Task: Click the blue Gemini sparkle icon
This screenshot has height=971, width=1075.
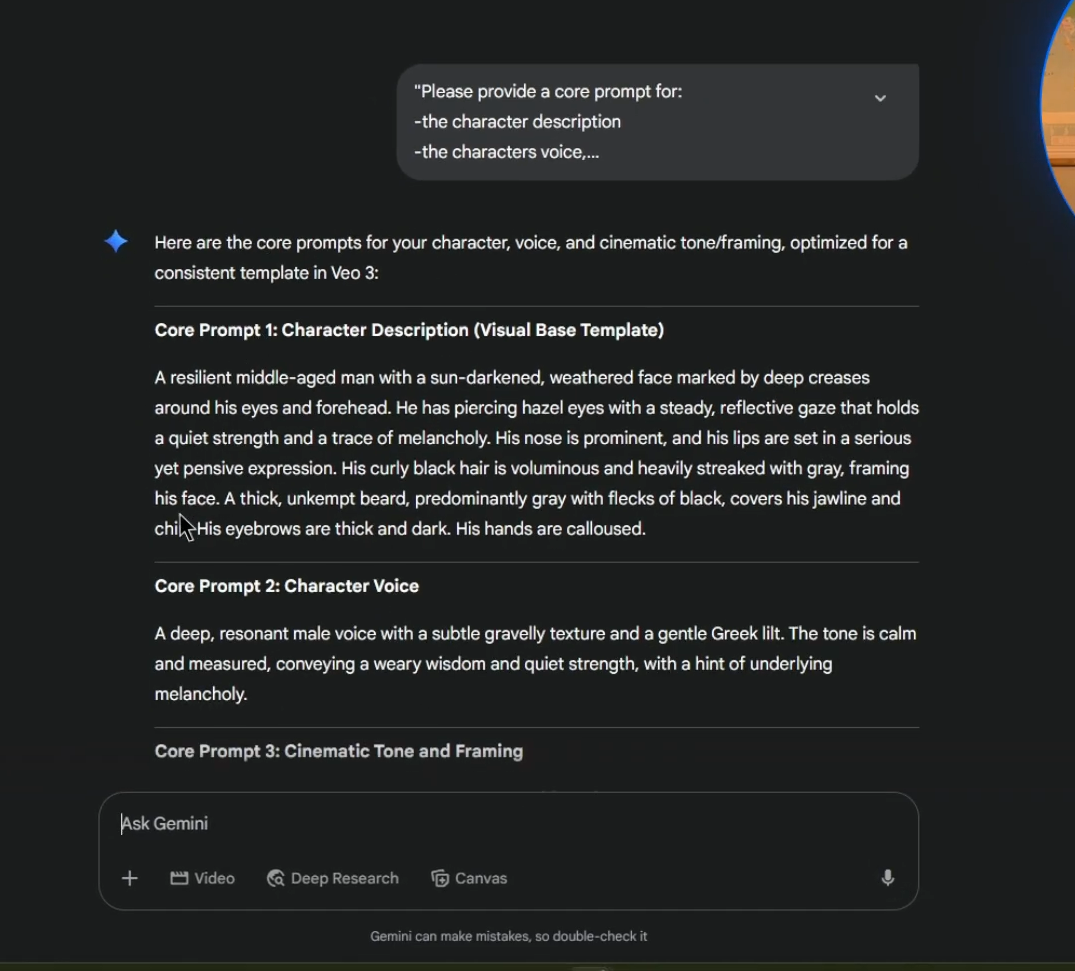Action: click(x=116, y=241)
